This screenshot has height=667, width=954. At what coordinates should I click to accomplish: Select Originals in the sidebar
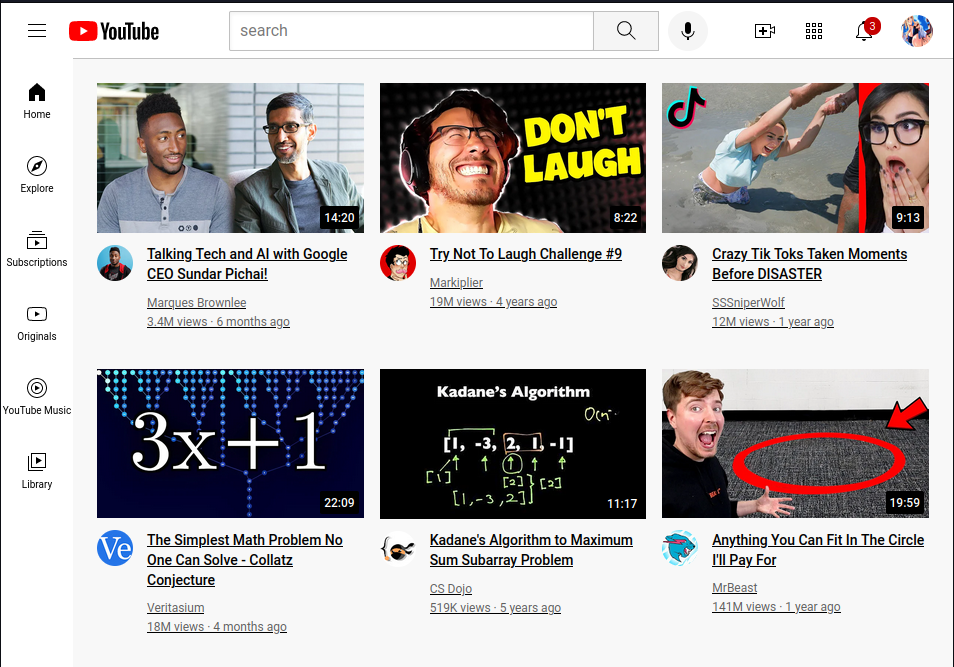(37, 322)
